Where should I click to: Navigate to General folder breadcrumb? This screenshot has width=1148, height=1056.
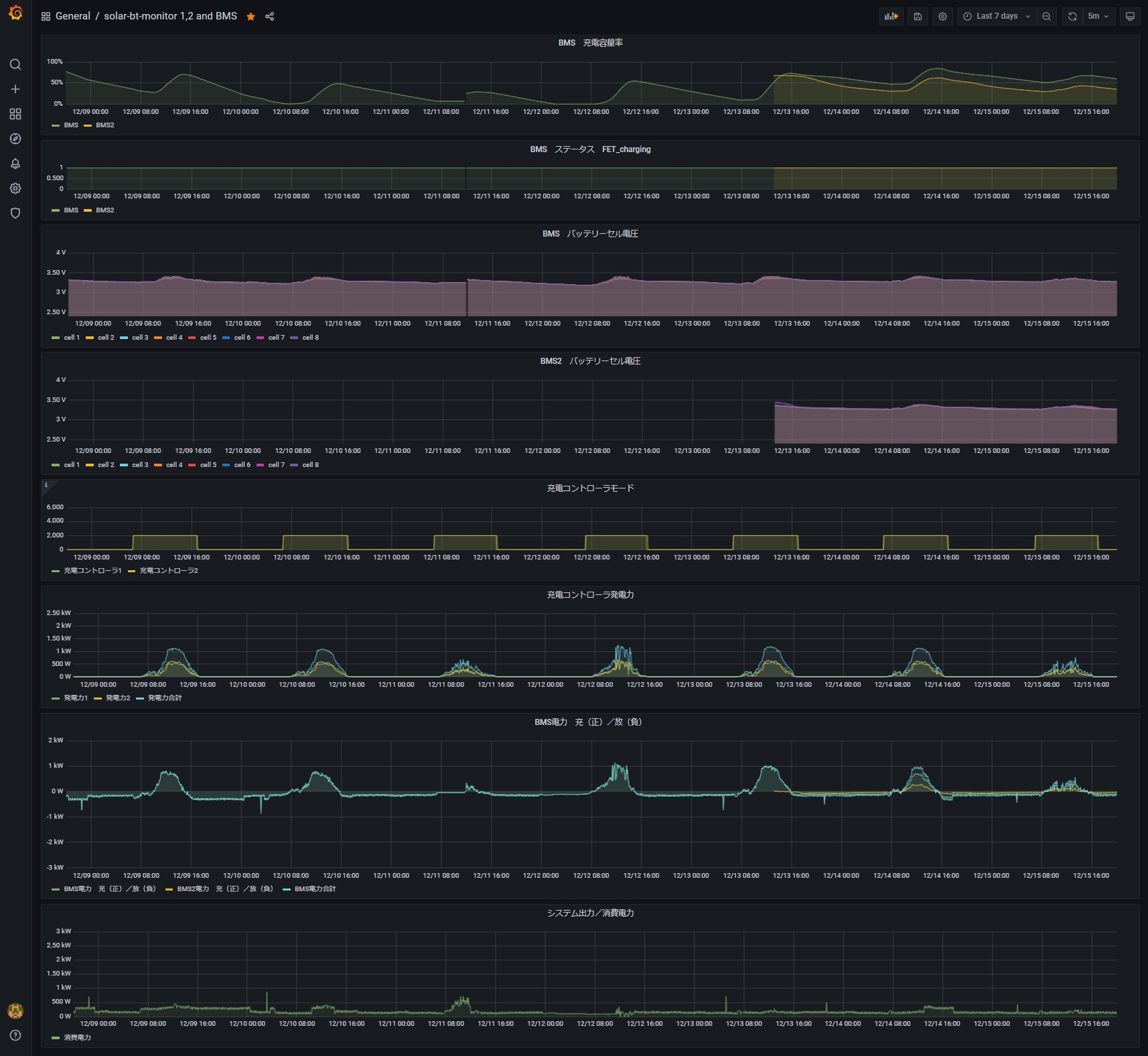point(72,16)
